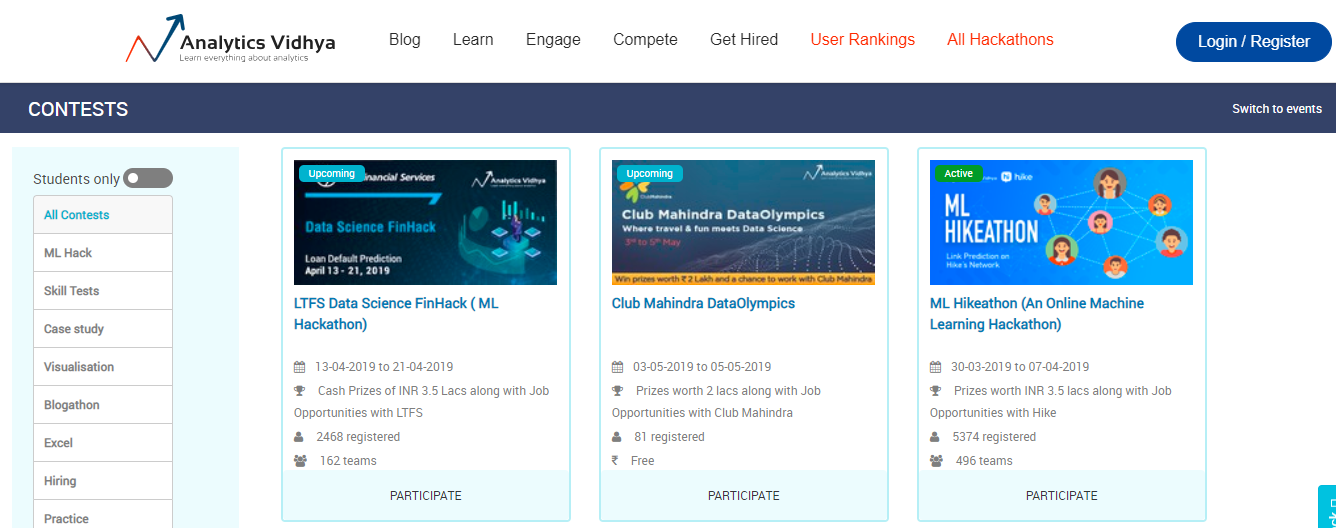
Task: Click rupee icon next to Free
Action: pyautogui.click(x=616, y=461)
